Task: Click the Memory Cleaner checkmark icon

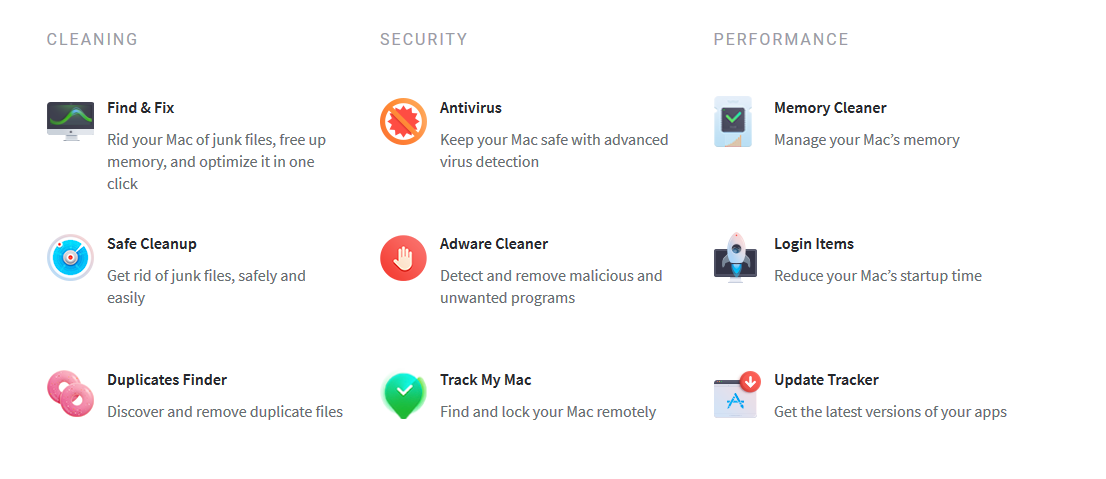Action: [x=733, y=122]
